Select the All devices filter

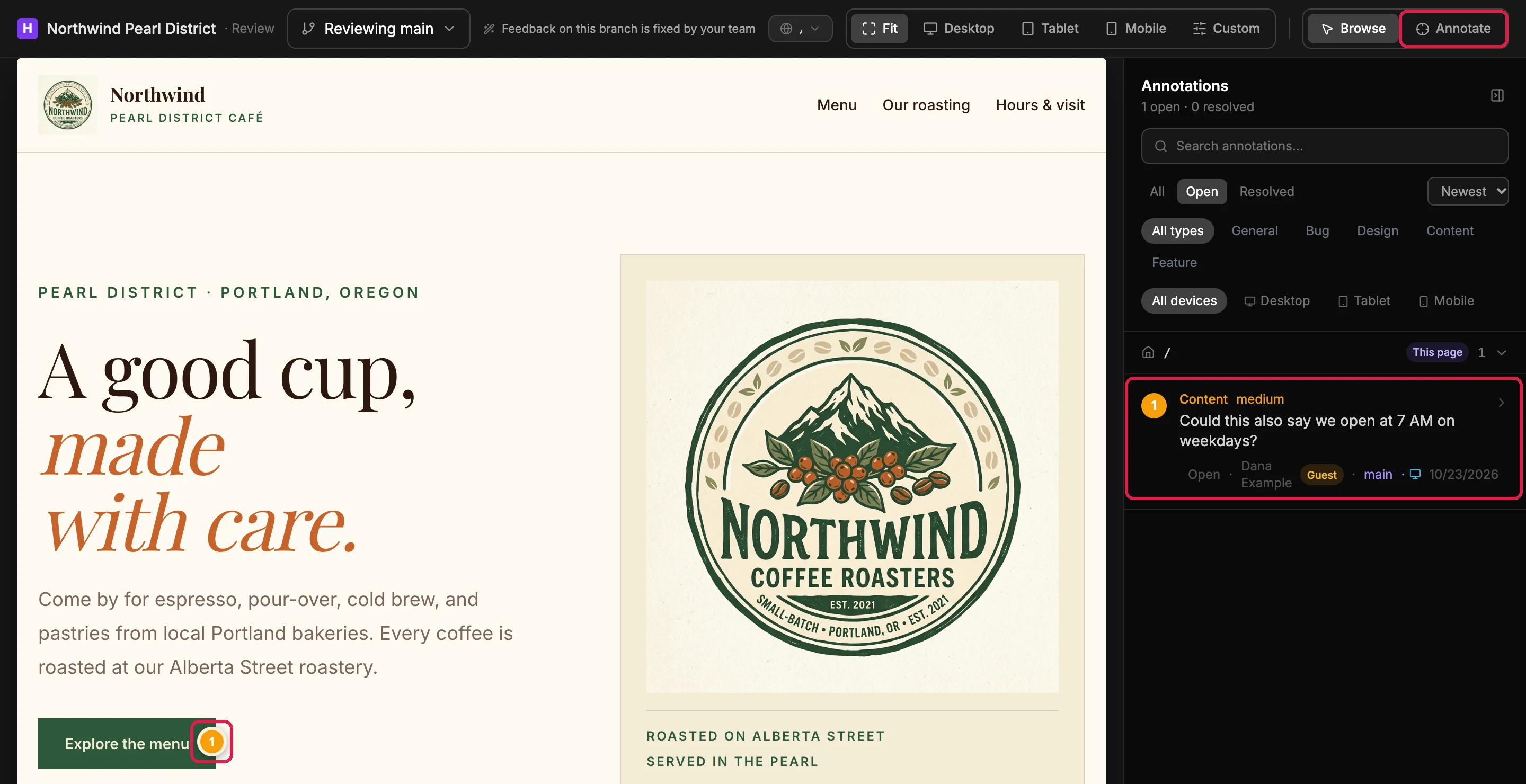point(1184,301)
